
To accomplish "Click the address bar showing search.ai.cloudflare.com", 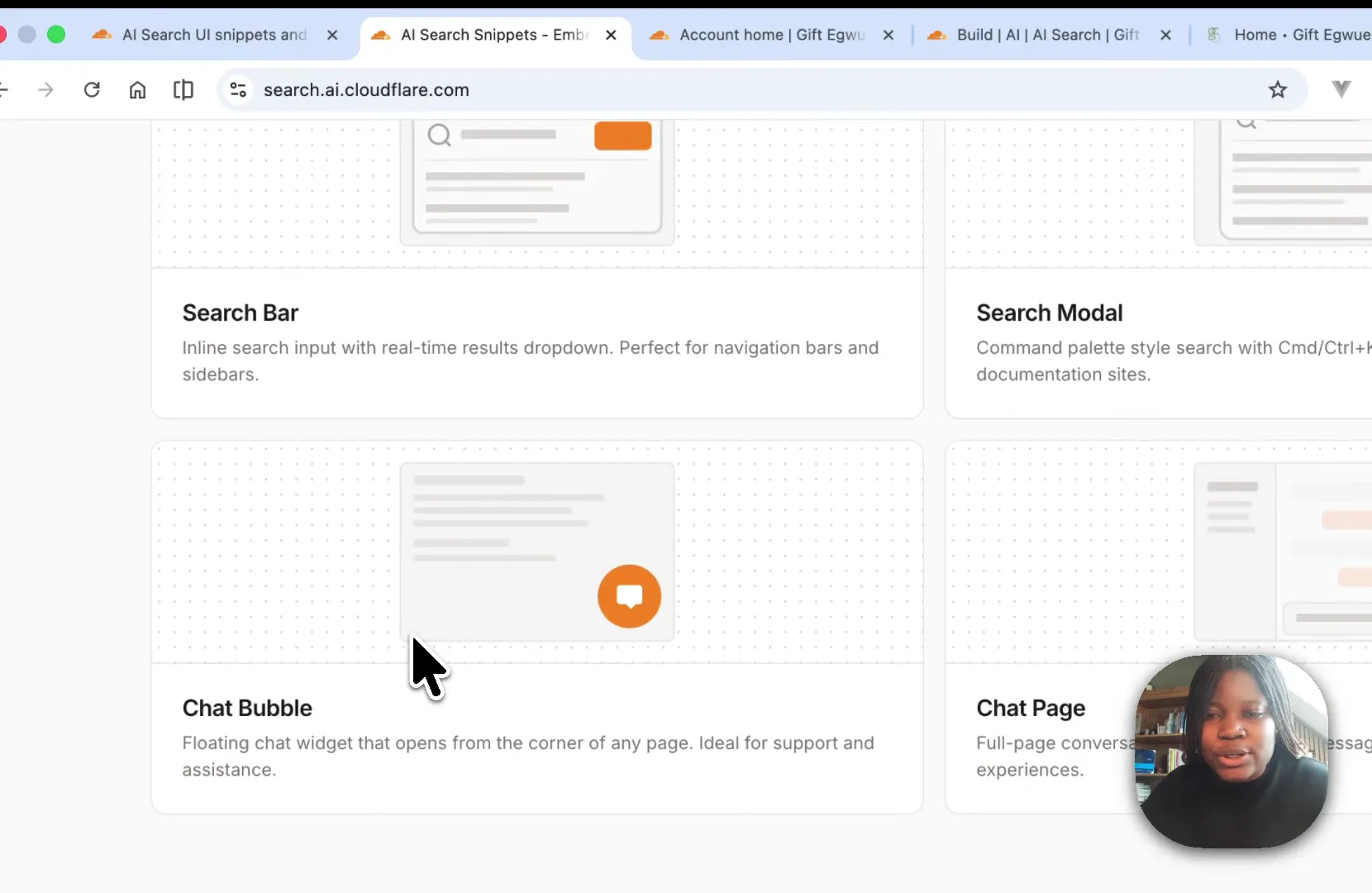I will tap(366, 89).
